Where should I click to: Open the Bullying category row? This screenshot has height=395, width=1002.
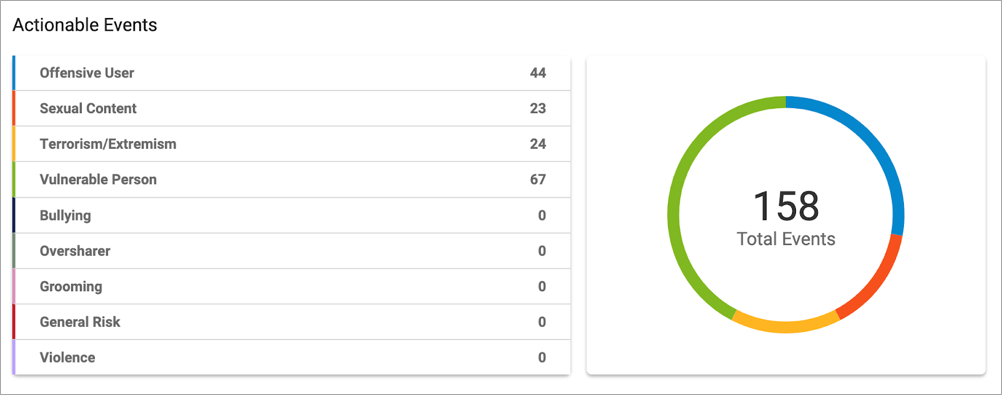pyautogui.click(x=291, y=215)
